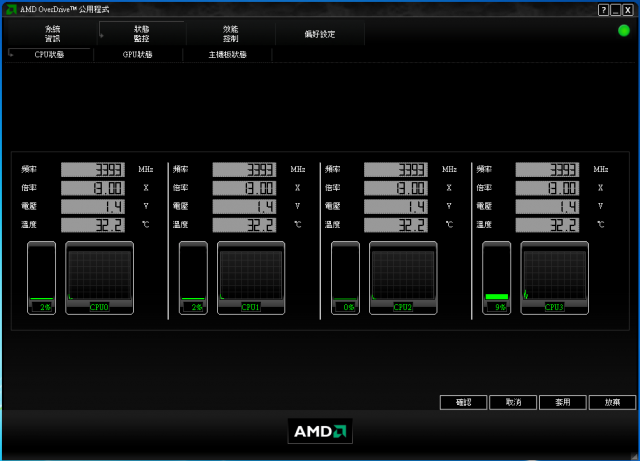Open help with the question mark button
The image size is (640, 461).
[x=603, y=10]
